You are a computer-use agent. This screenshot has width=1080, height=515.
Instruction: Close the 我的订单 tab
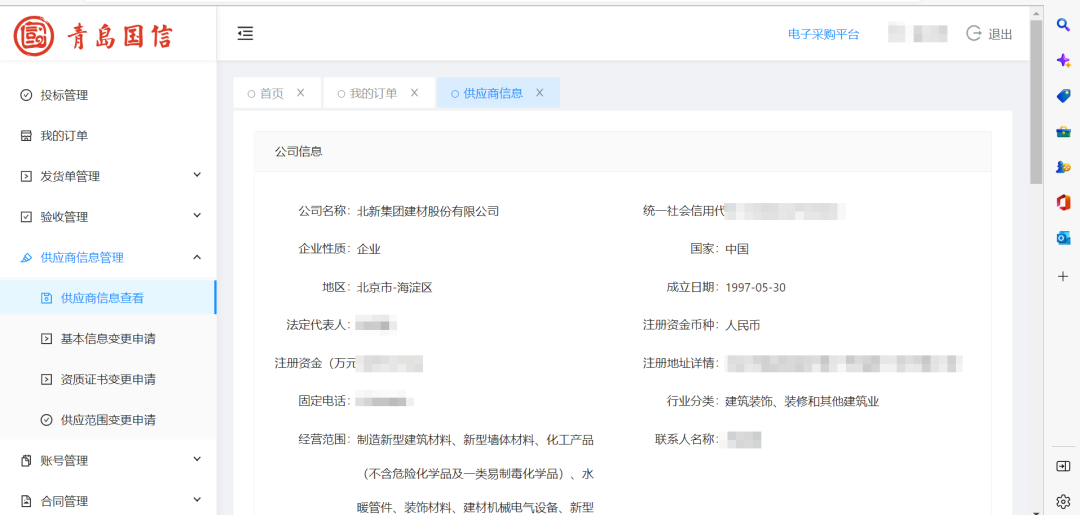coord(414,93)
